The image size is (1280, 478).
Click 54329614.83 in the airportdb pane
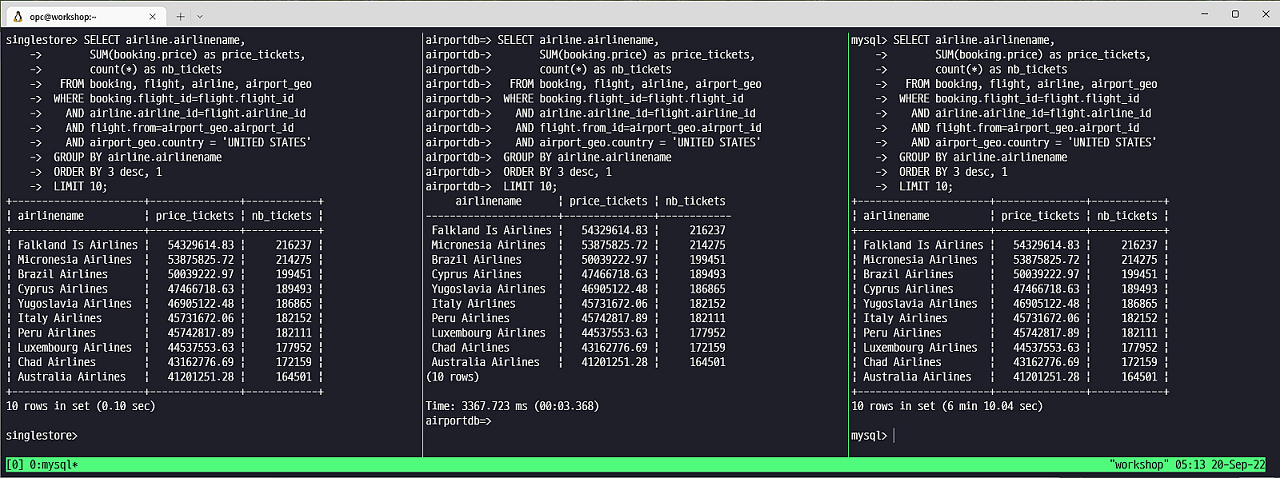pos(614,230)
